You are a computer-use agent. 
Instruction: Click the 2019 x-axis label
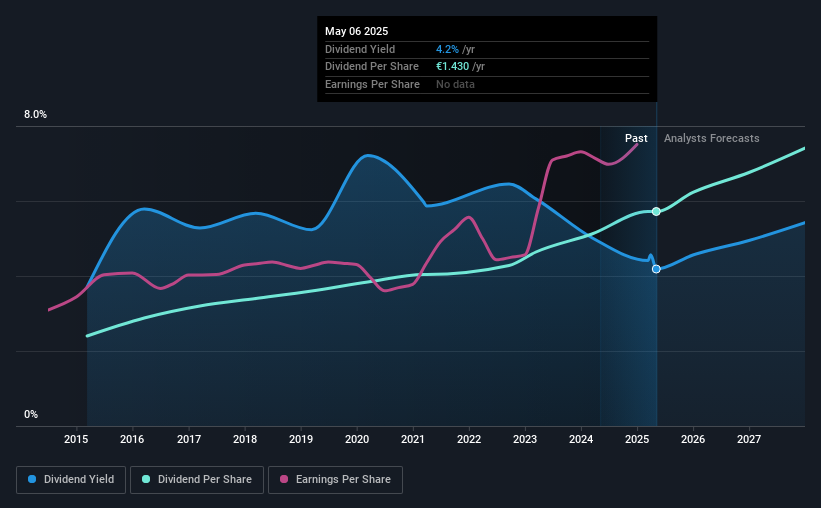click(301, 439)
